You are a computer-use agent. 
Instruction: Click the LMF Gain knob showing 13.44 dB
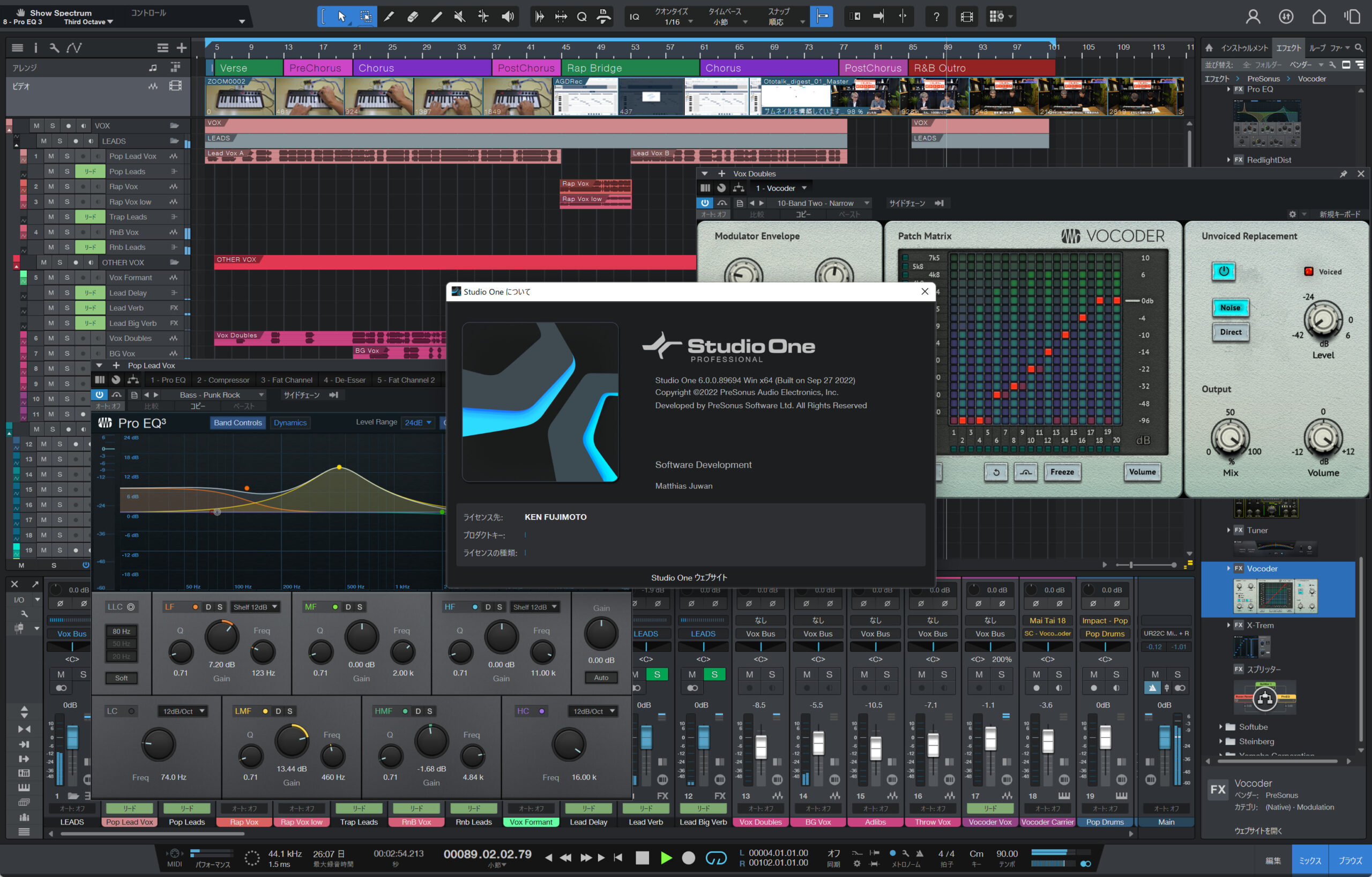pyautogui.click(x=292, y=741)
